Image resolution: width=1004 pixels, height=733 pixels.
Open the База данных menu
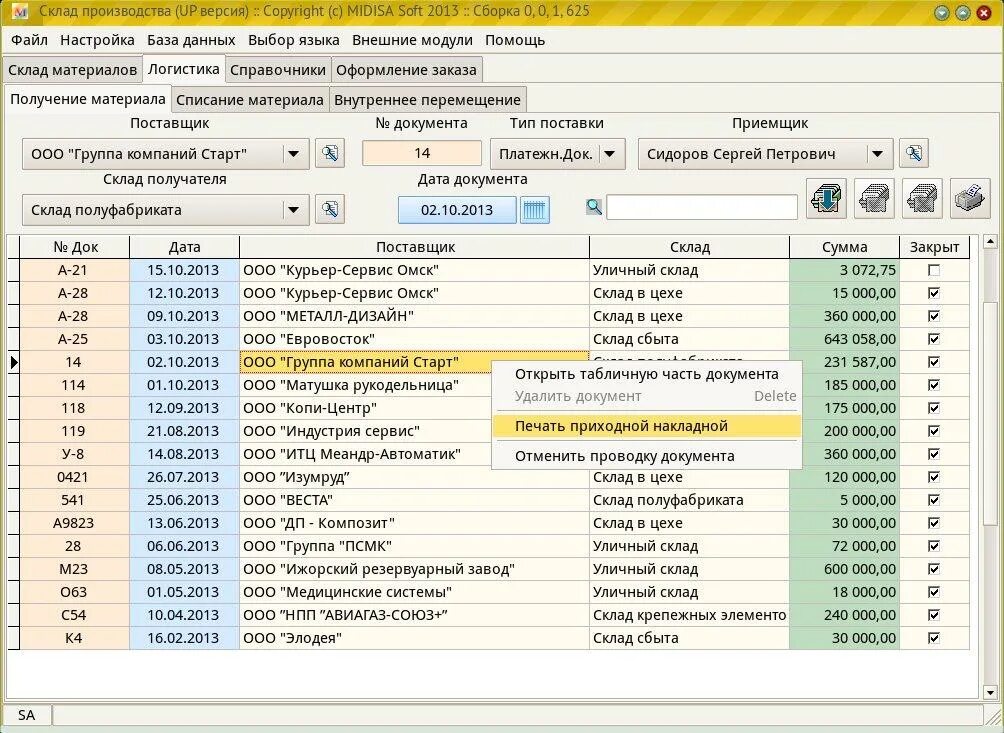191,40
